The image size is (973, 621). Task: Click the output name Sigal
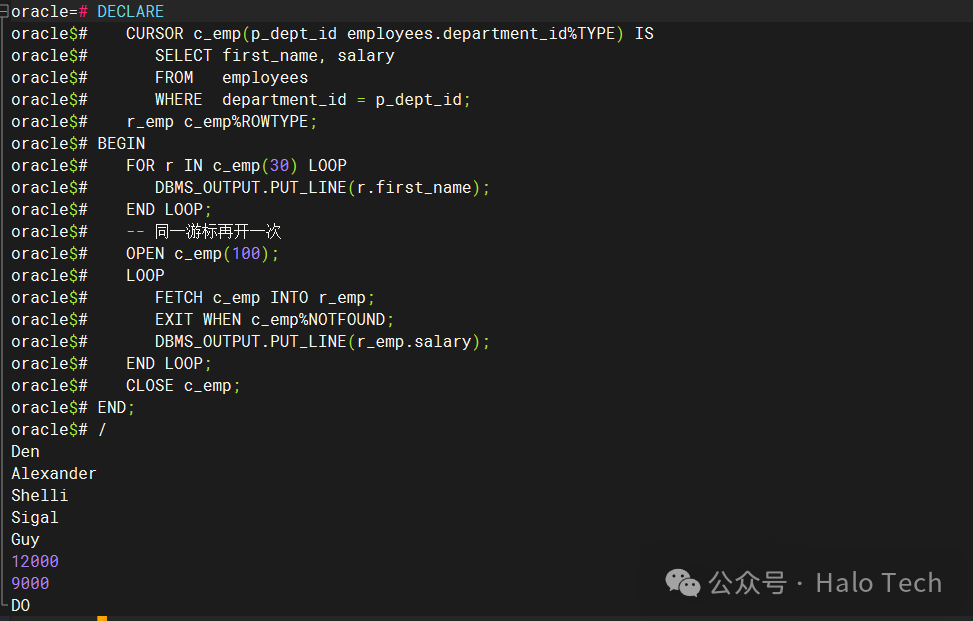(35, 518)
